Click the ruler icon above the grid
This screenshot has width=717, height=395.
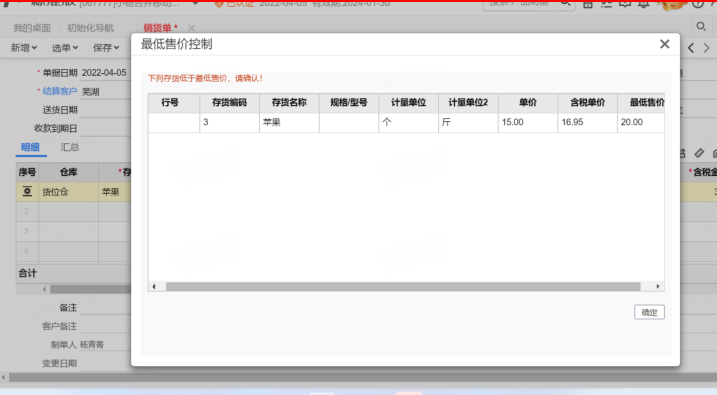(699, 153)
